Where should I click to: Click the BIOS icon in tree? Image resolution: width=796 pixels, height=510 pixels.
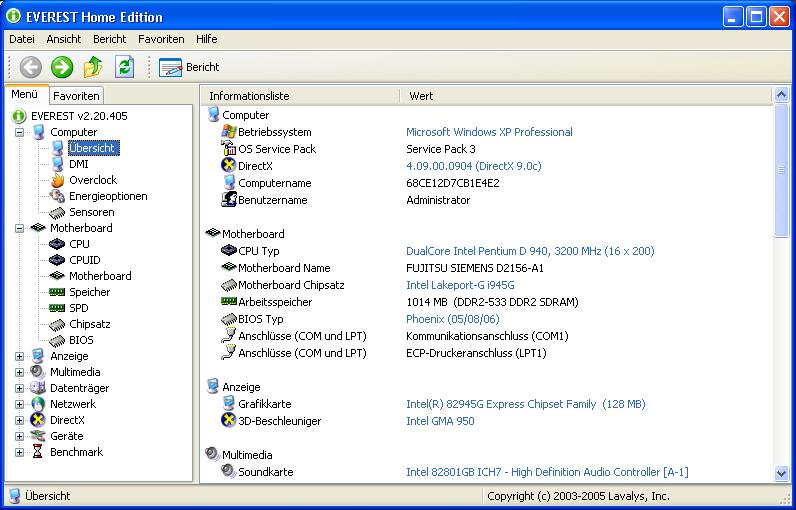(57, 340)
